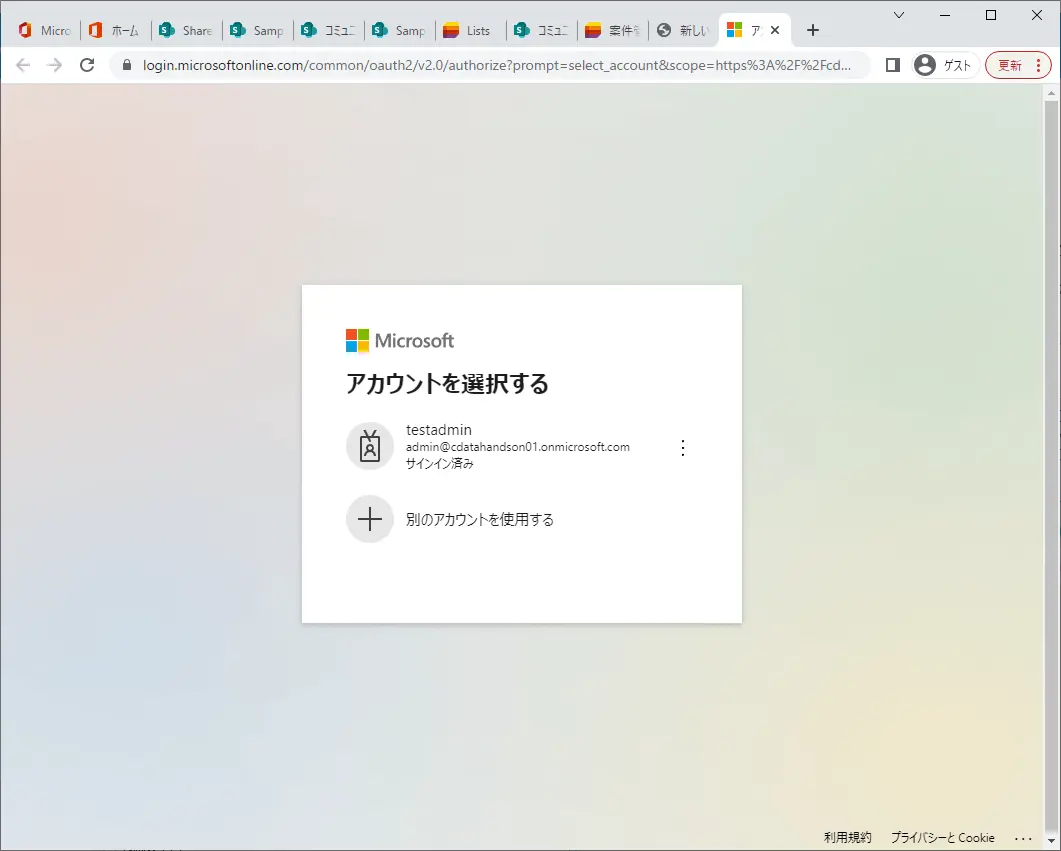This screenshot has height=851, width=1061.
Task: Click the testadmin account badge icon
Action: (x=369, y=446)
